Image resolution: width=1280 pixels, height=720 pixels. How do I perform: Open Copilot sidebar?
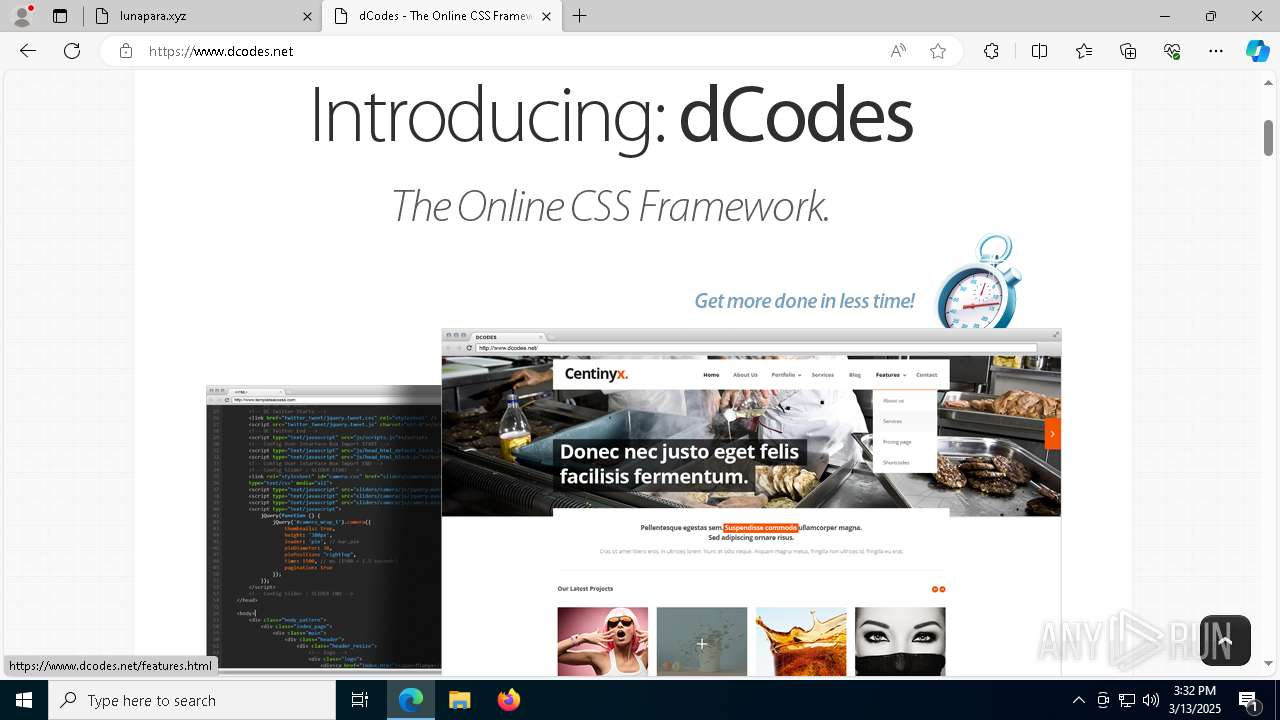[1257, 51]
